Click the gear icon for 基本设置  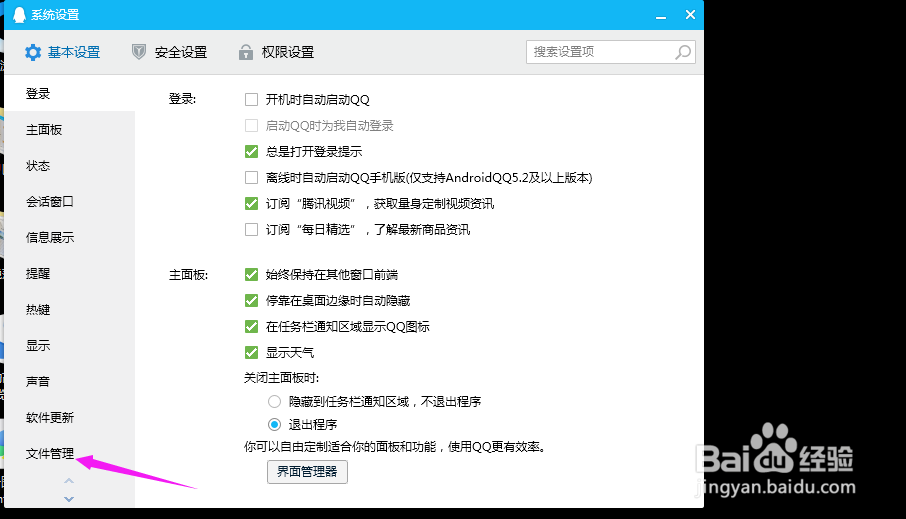(33, 53)
